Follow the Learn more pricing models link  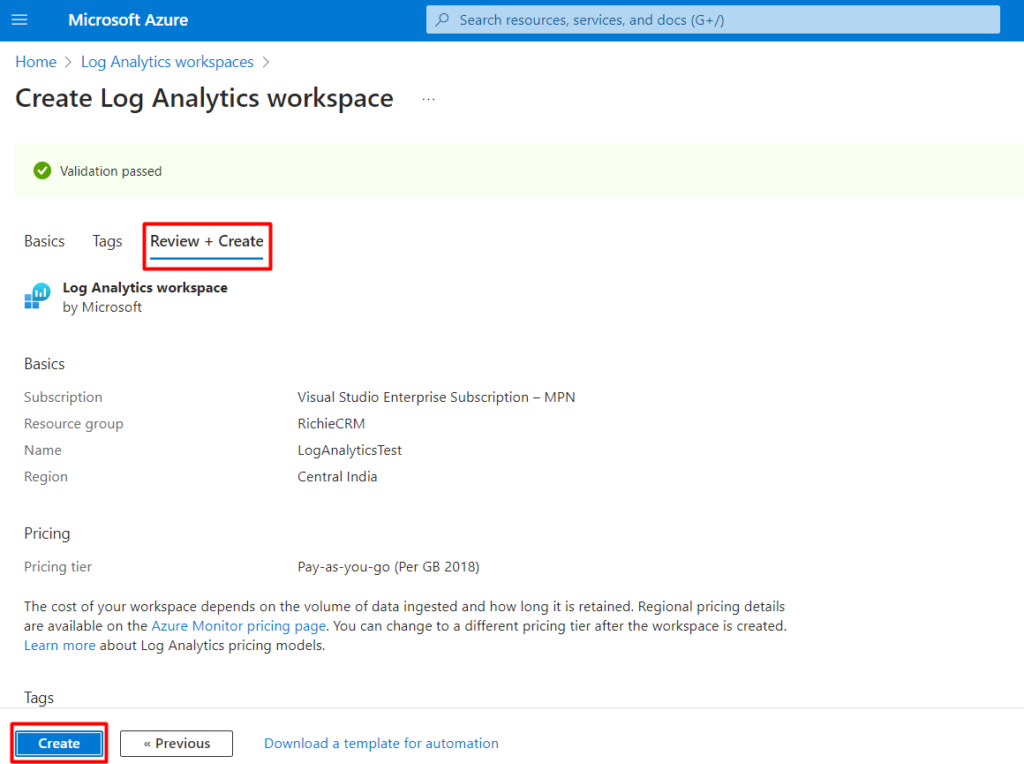59,645
